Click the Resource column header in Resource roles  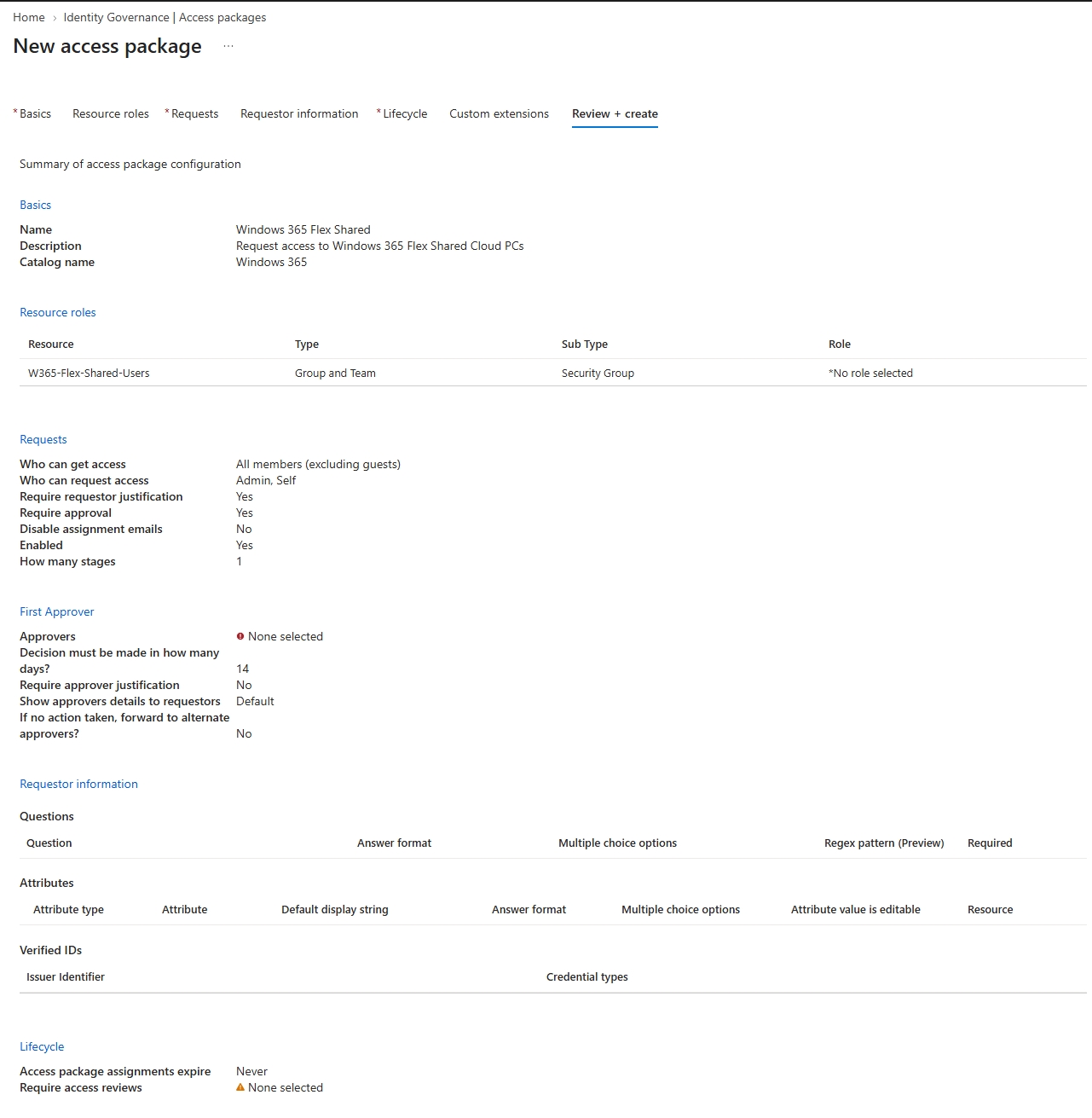51,344
